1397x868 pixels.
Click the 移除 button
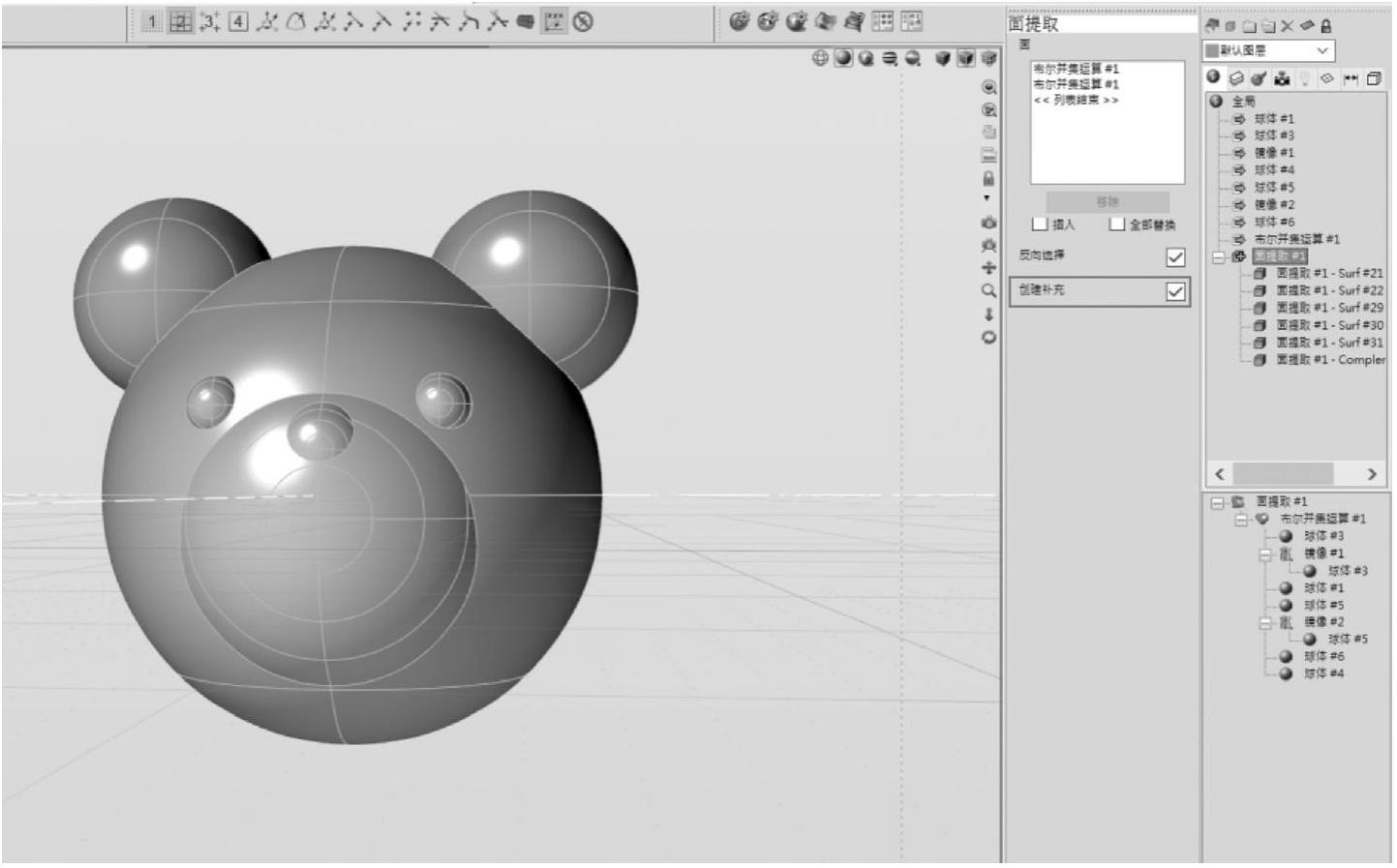click(x=1107, y=201)
